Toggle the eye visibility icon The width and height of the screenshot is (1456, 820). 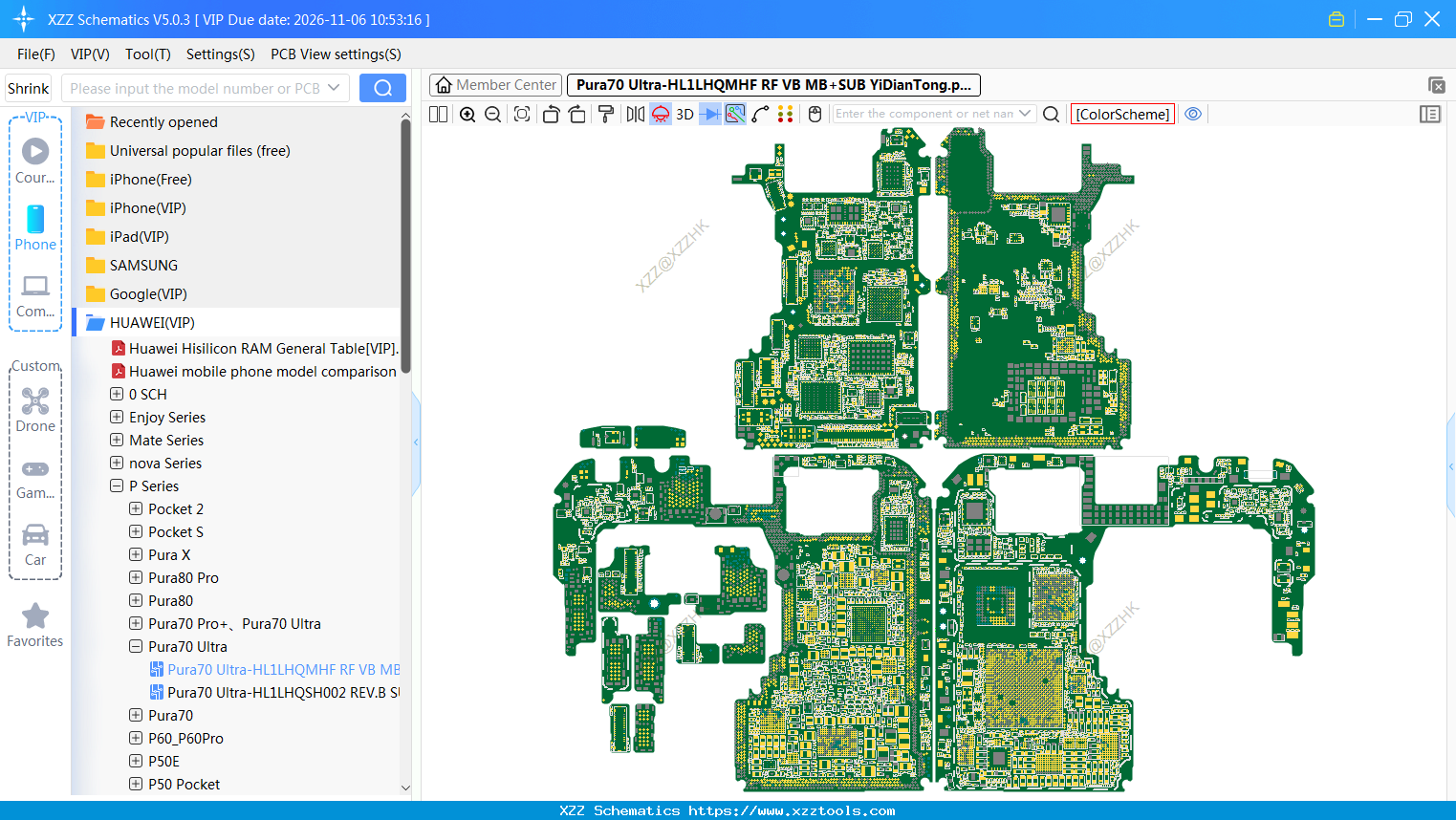tap(1193, 114)
